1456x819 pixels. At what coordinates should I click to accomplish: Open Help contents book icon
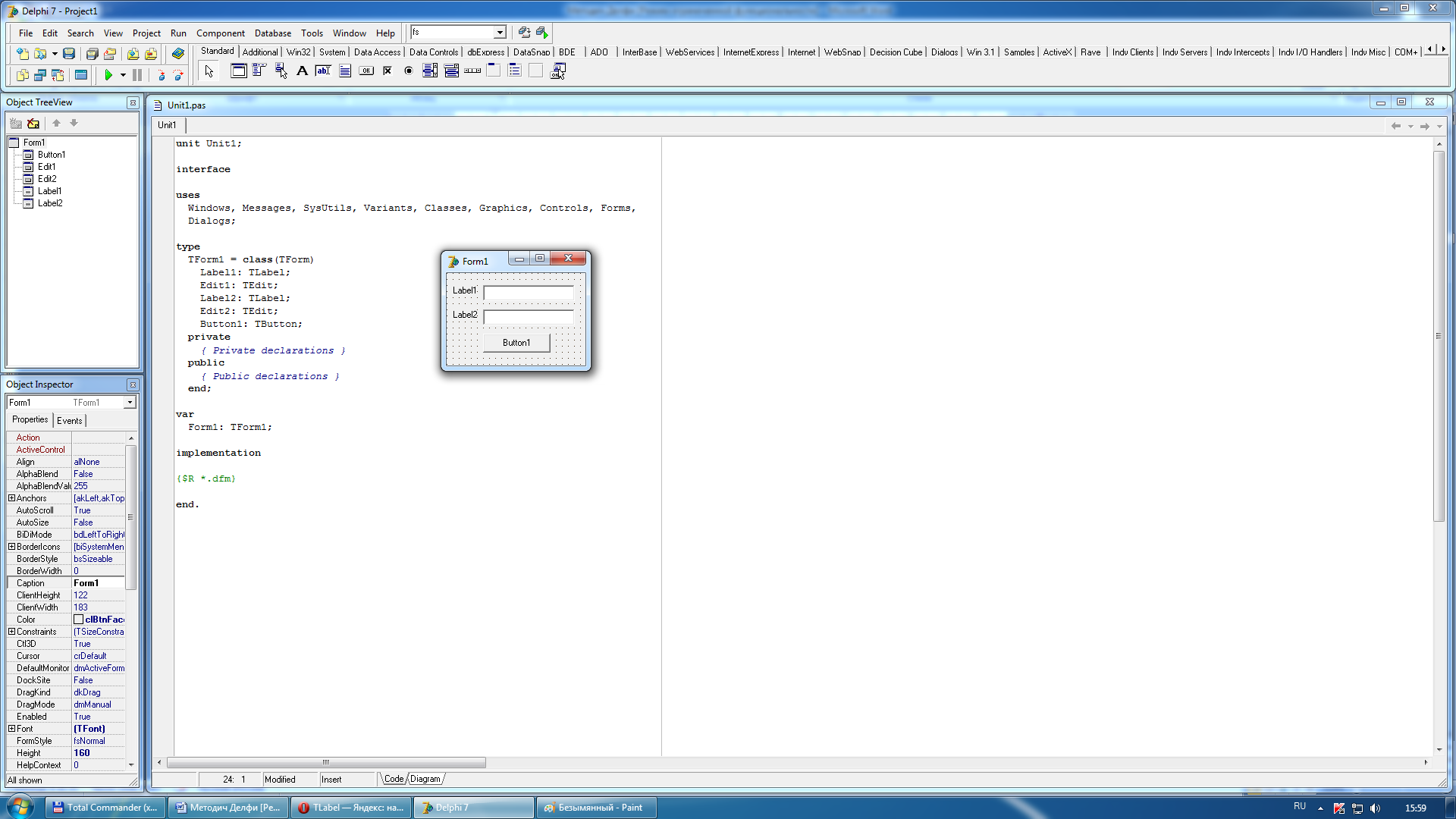(178, 53)
